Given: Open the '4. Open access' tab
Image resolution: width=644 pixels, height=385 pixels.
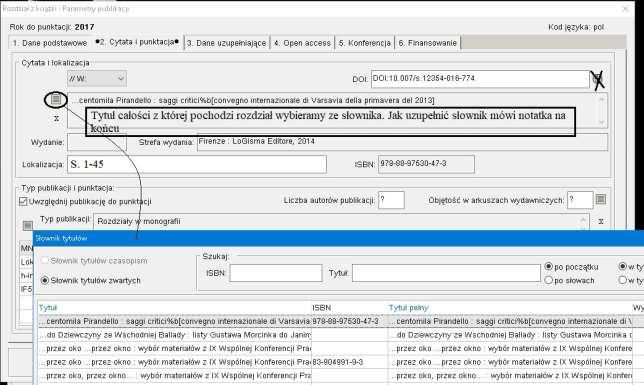Looking at the screenshot, I should [302, 43].
